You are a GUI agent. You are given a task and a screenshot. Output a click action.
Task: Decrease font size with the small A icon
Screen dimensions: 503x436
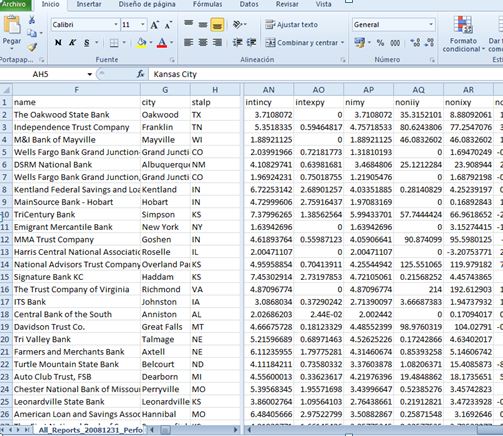[x=168, y=25]
